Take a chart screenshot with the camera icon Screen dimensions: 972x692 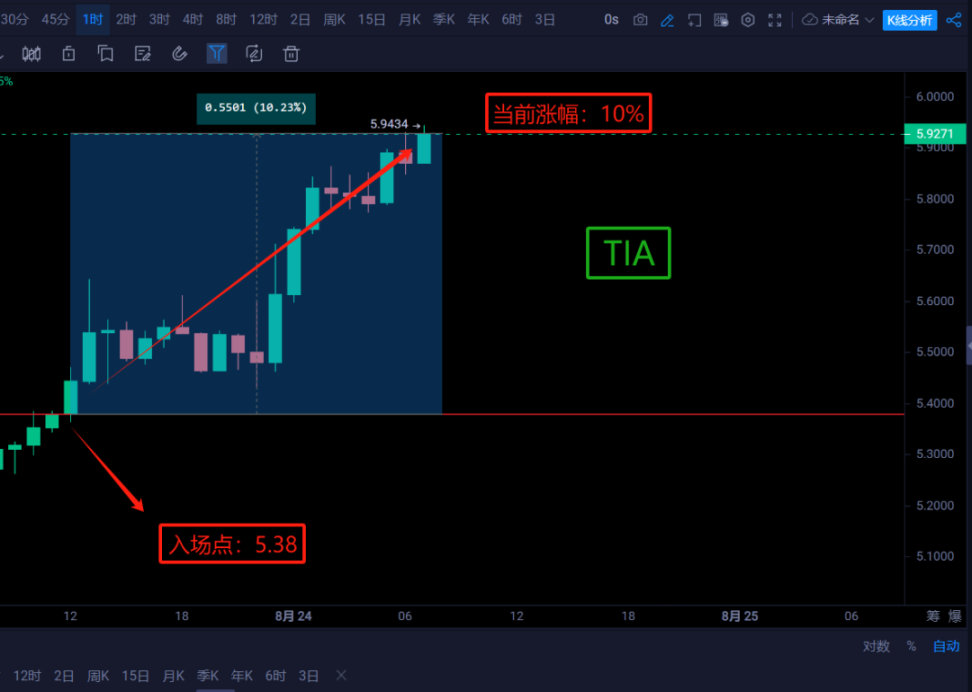[640, 19]
